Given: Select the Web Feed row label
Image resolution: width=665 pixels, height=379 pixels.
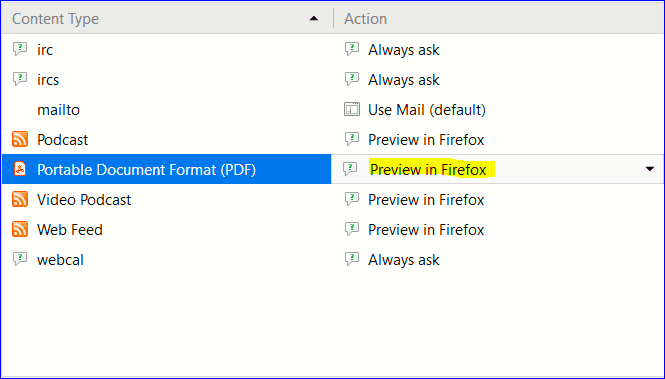Looking at the screenshot, I should tap(70, 230).
